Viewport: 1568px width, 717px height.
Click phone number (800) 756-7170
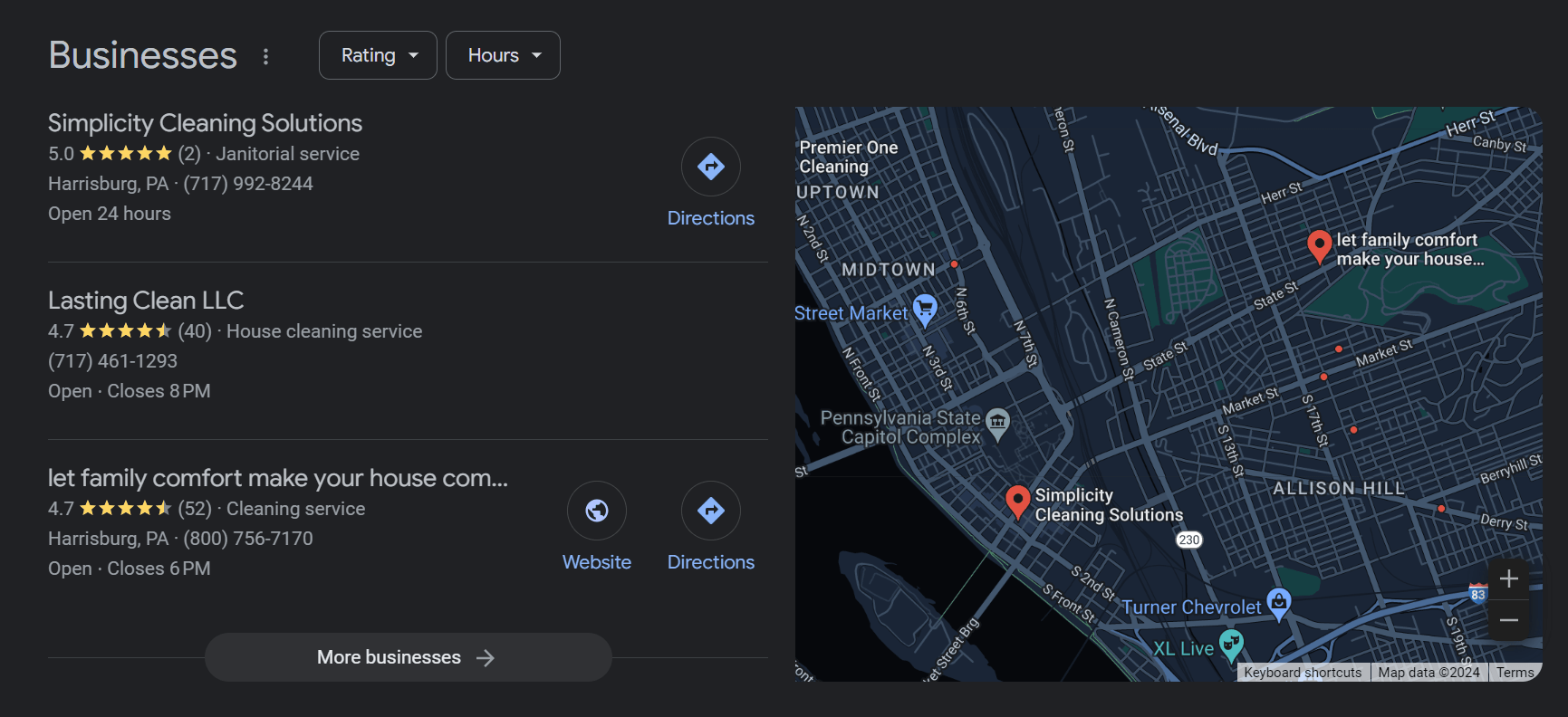pyautogui.click(x=248, y=539)
